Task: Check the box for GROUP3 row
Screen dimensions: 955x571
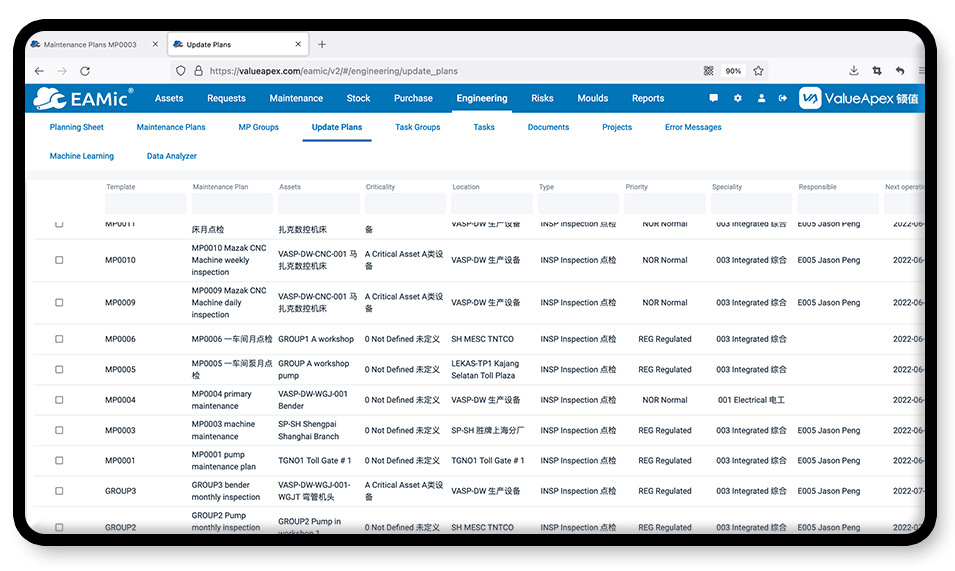Action: click(59, 491)
